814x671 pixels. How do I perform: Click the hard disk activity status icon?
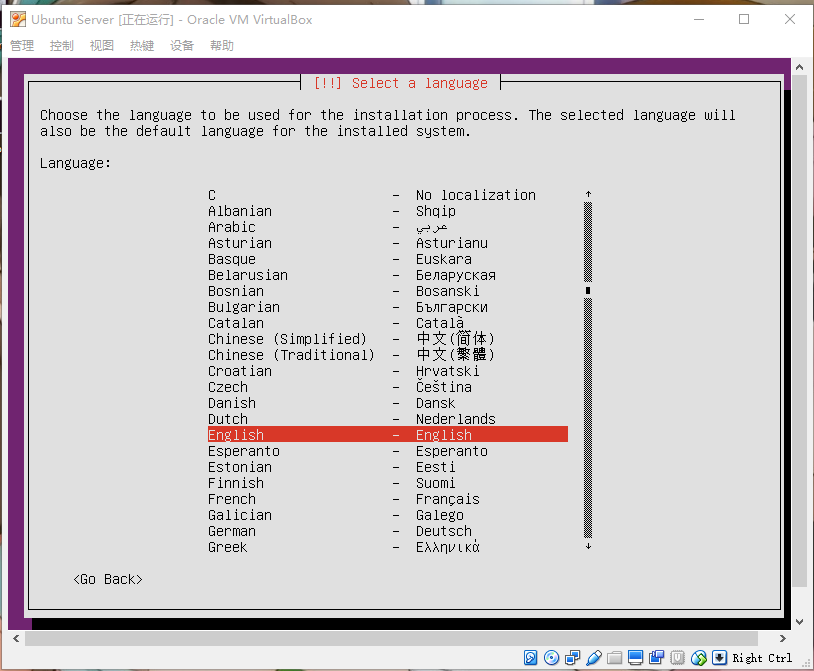[x=530, y=658]
